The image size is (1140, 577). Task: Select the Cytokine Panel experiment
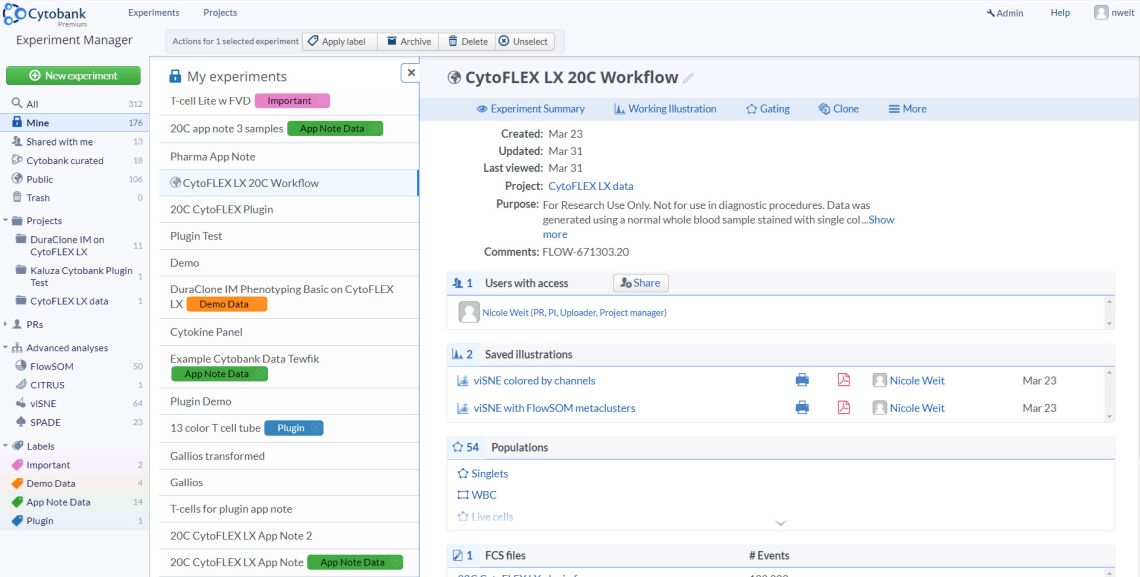tap(289, 332)
